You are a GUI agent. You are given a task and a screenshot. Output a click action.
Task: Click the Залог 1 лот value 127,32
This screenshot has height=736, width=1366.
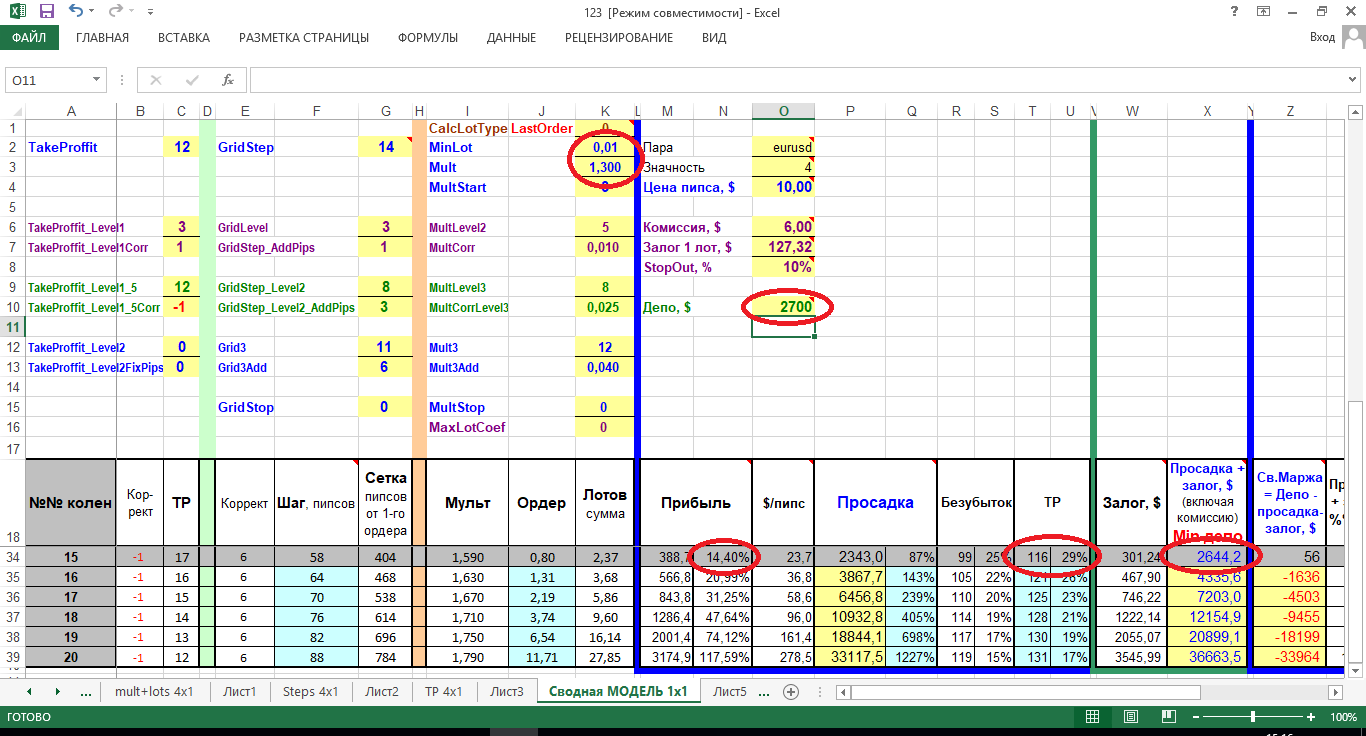coord(783,247)
